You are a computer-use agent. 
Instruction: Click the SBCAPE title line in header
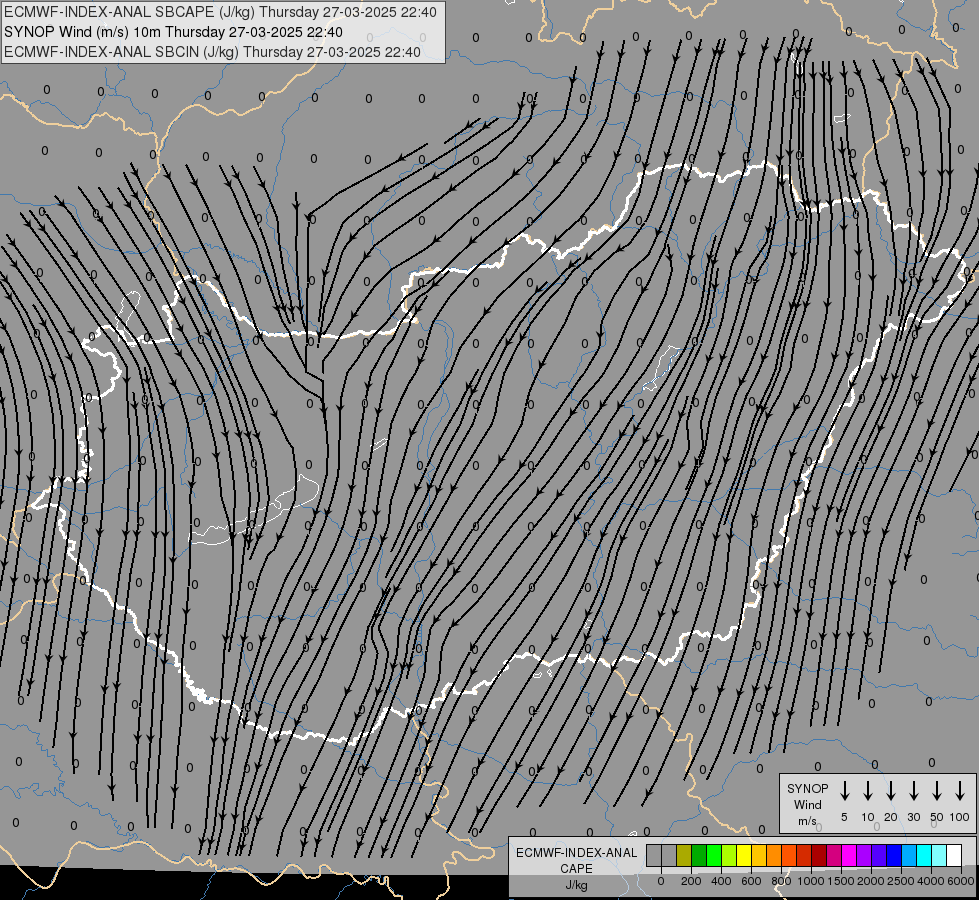pos(220,12)
